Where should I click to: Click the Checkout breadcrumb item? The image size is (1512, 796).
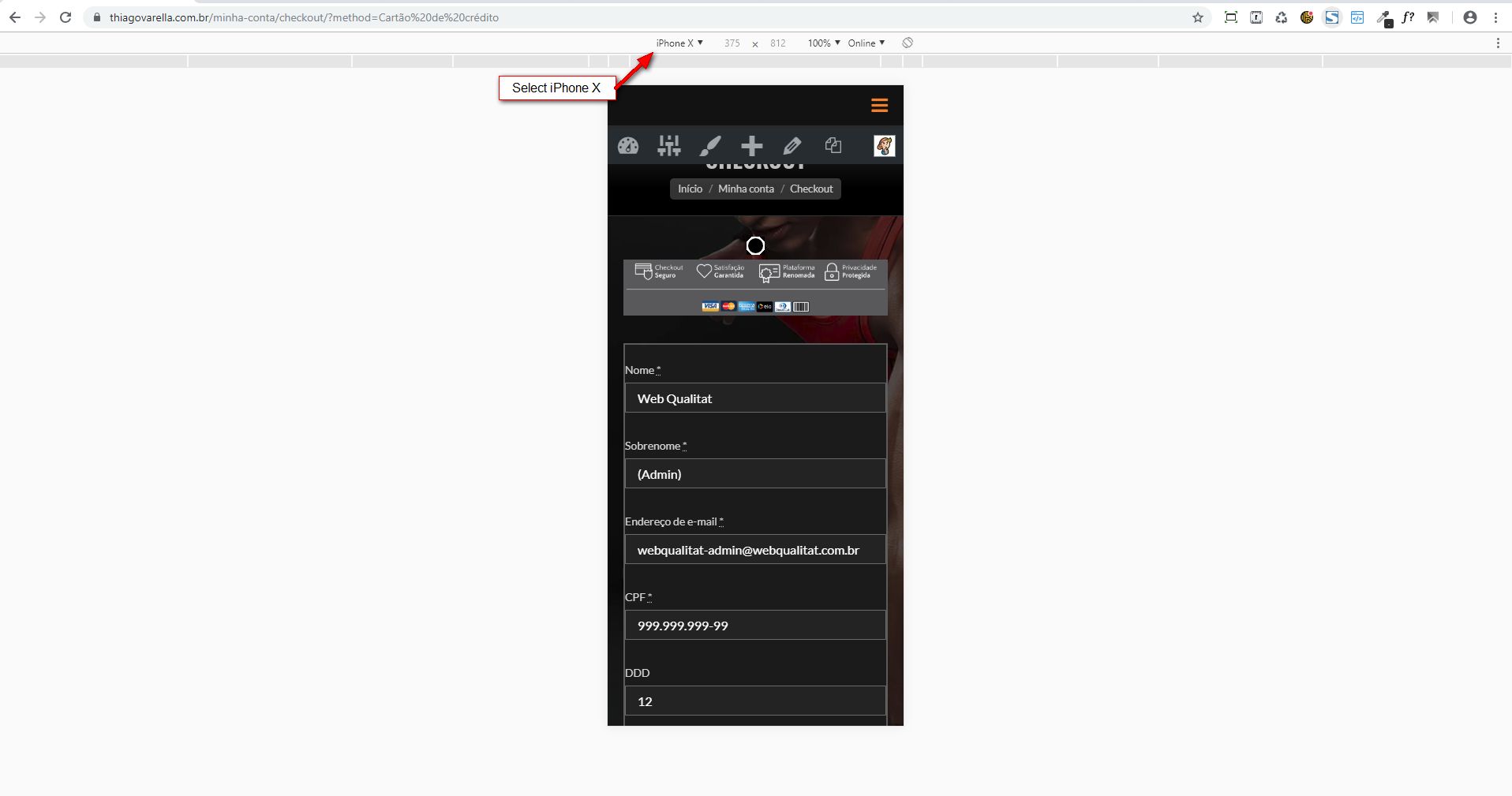click(811, 189)
